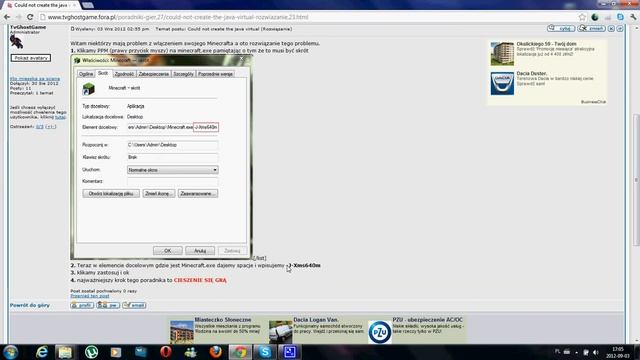Click the 'Element docelowy' target field
The height and width of the screenshot is (360, 640).
point(173,127)
